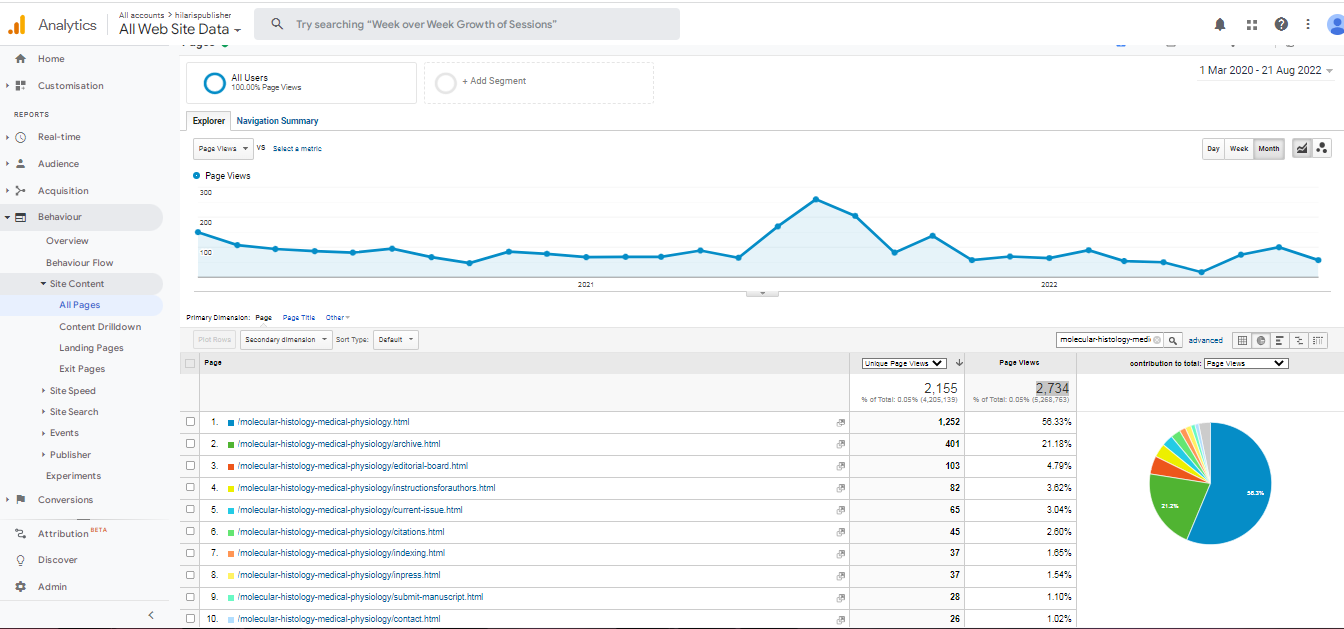Select the pie chart percentage view icon

click(1261, 340)
